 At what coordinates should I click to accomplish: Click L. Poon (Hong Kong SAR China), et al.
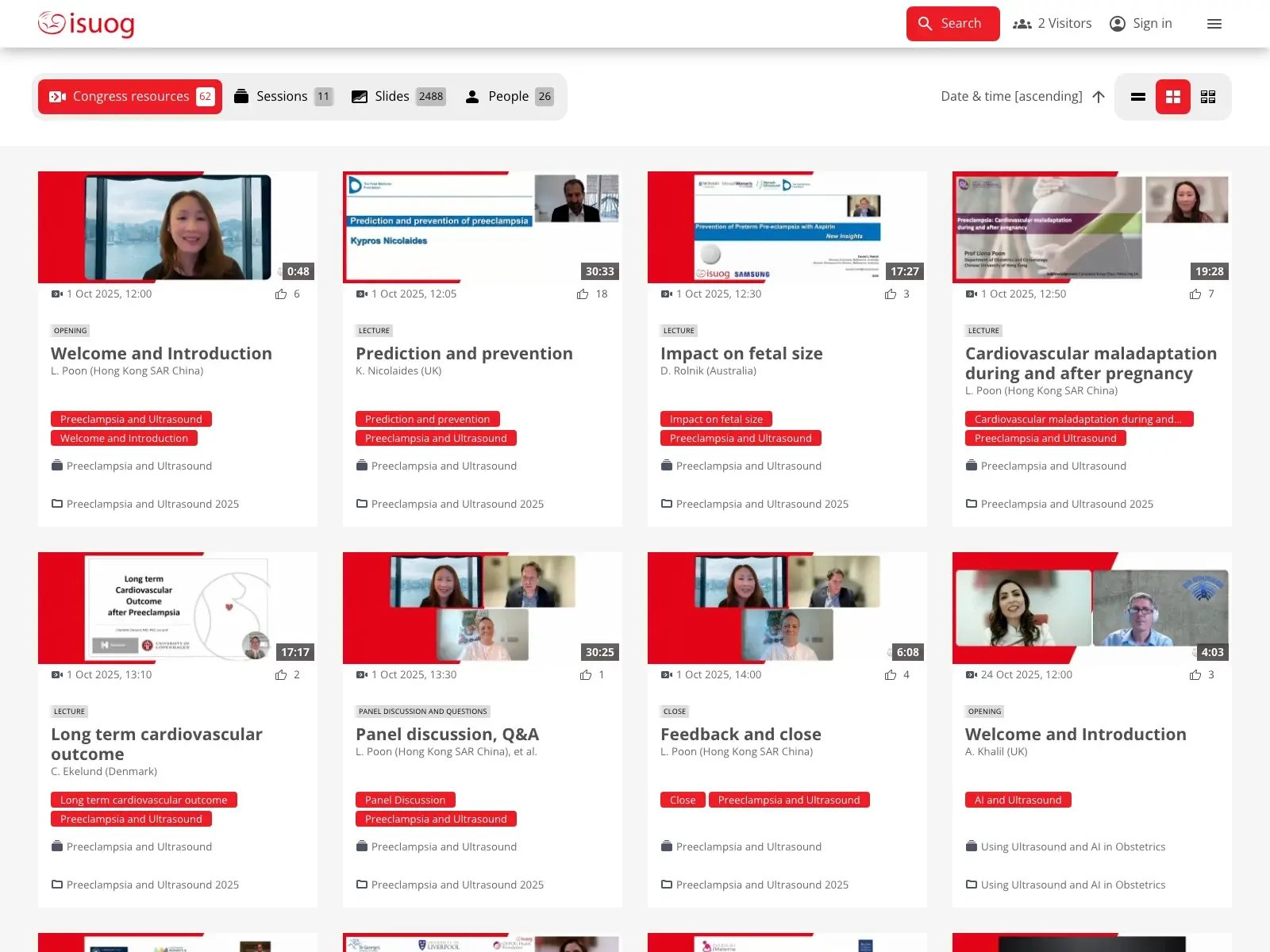[x=446, y=752]
